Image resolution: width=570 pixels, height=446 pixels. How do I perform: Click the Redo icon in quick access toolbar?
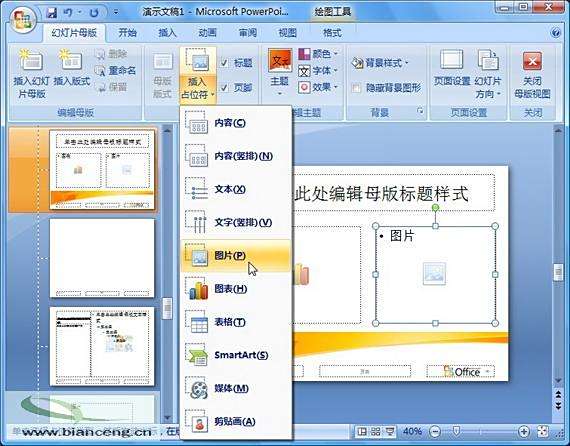tap(94, 13)
